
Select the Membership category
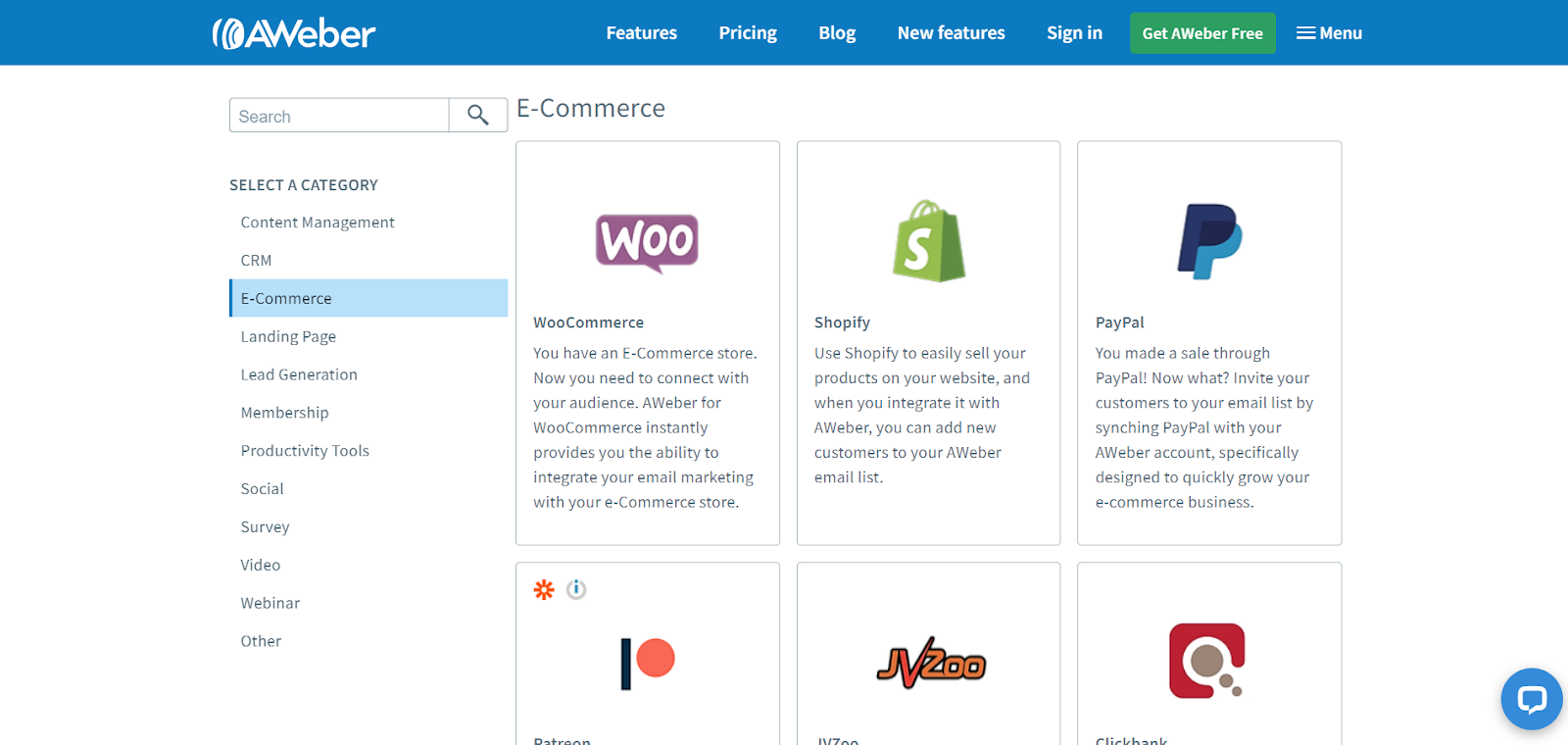[285, 413]
